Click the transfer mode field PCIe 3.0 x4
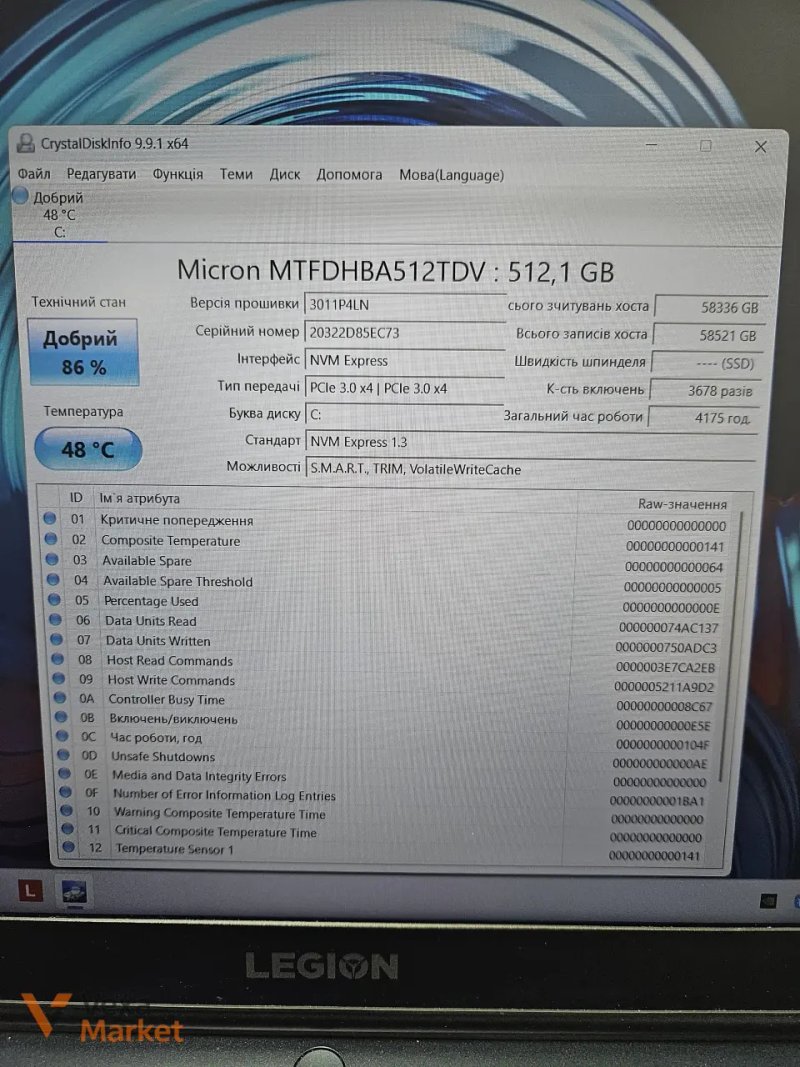 404,388
